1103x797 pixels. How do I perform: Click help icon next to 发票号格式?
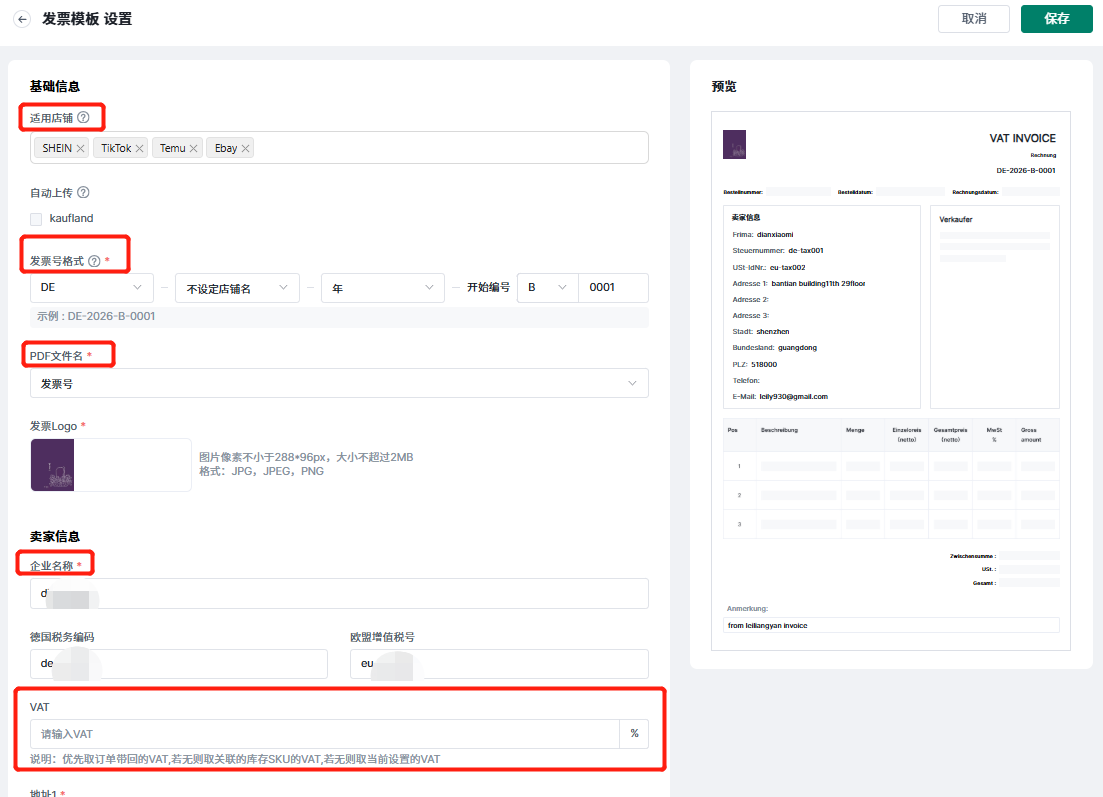pos(94,261)
